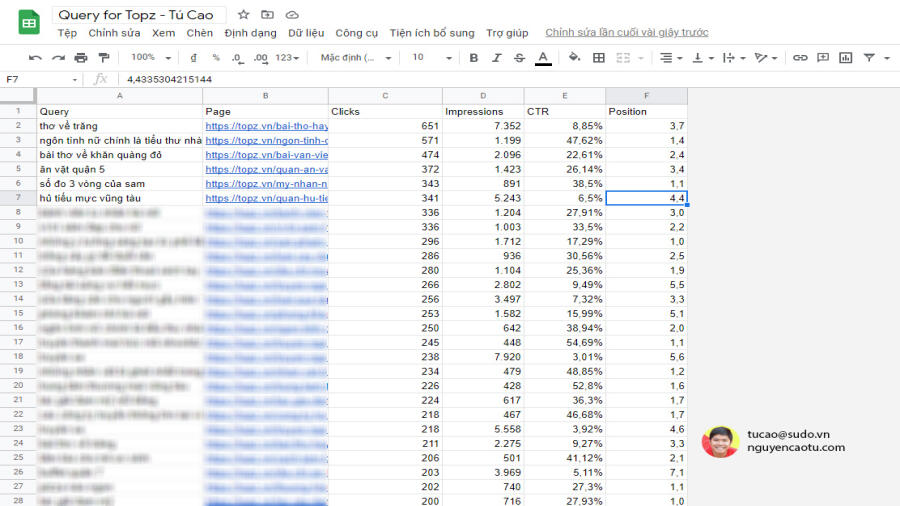Open the topz.vn/bai-tho-hay link

pyautogui.click(x=267, y=126)
